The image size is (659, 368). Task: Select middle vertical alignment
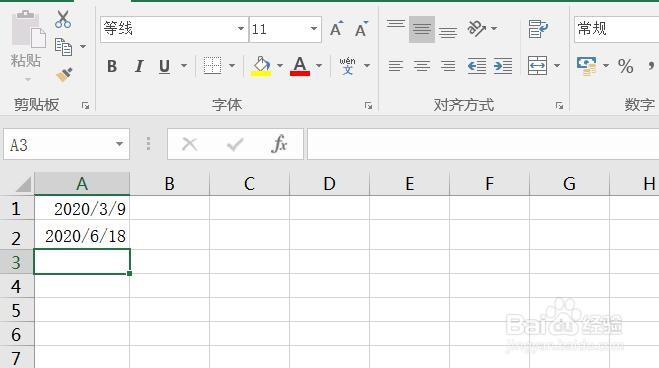click(422, 29)
